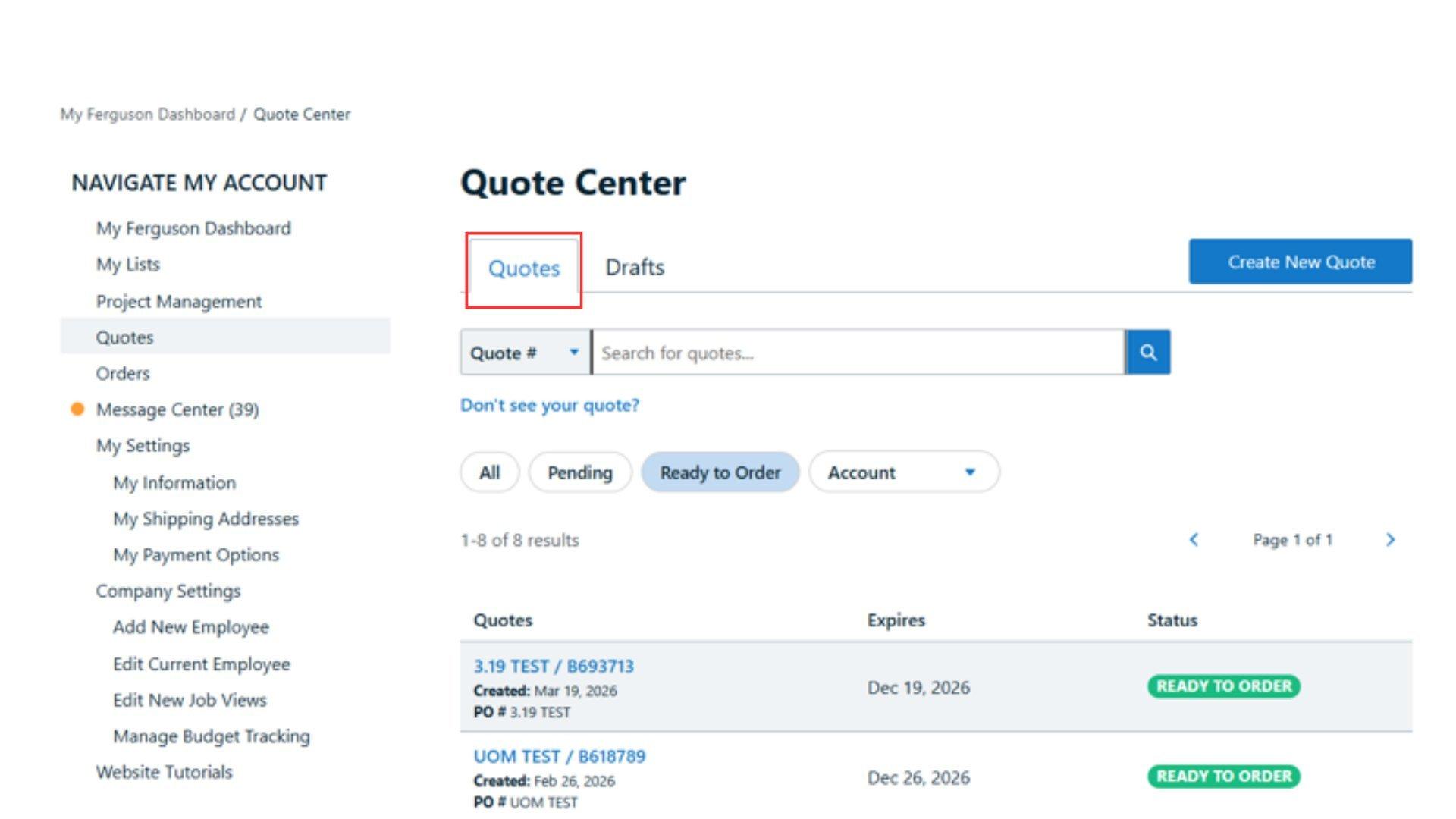This screenshot has width=1456, height=819.
Task: Toggle the Ready to Order filter
Action: (x=720, y=472)
